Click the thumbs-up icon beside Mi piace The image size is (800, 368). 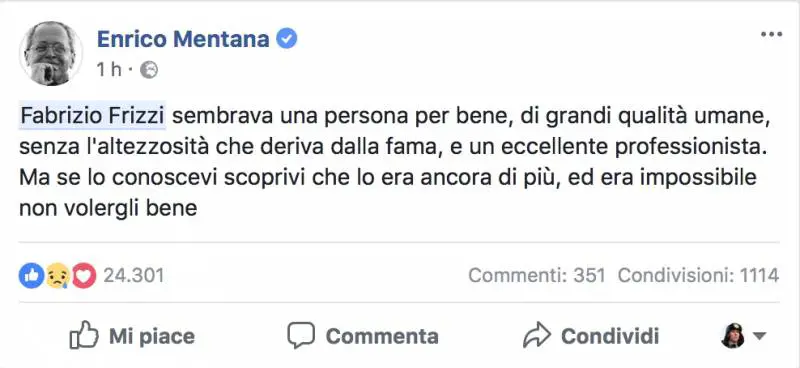tap(83, 335)
